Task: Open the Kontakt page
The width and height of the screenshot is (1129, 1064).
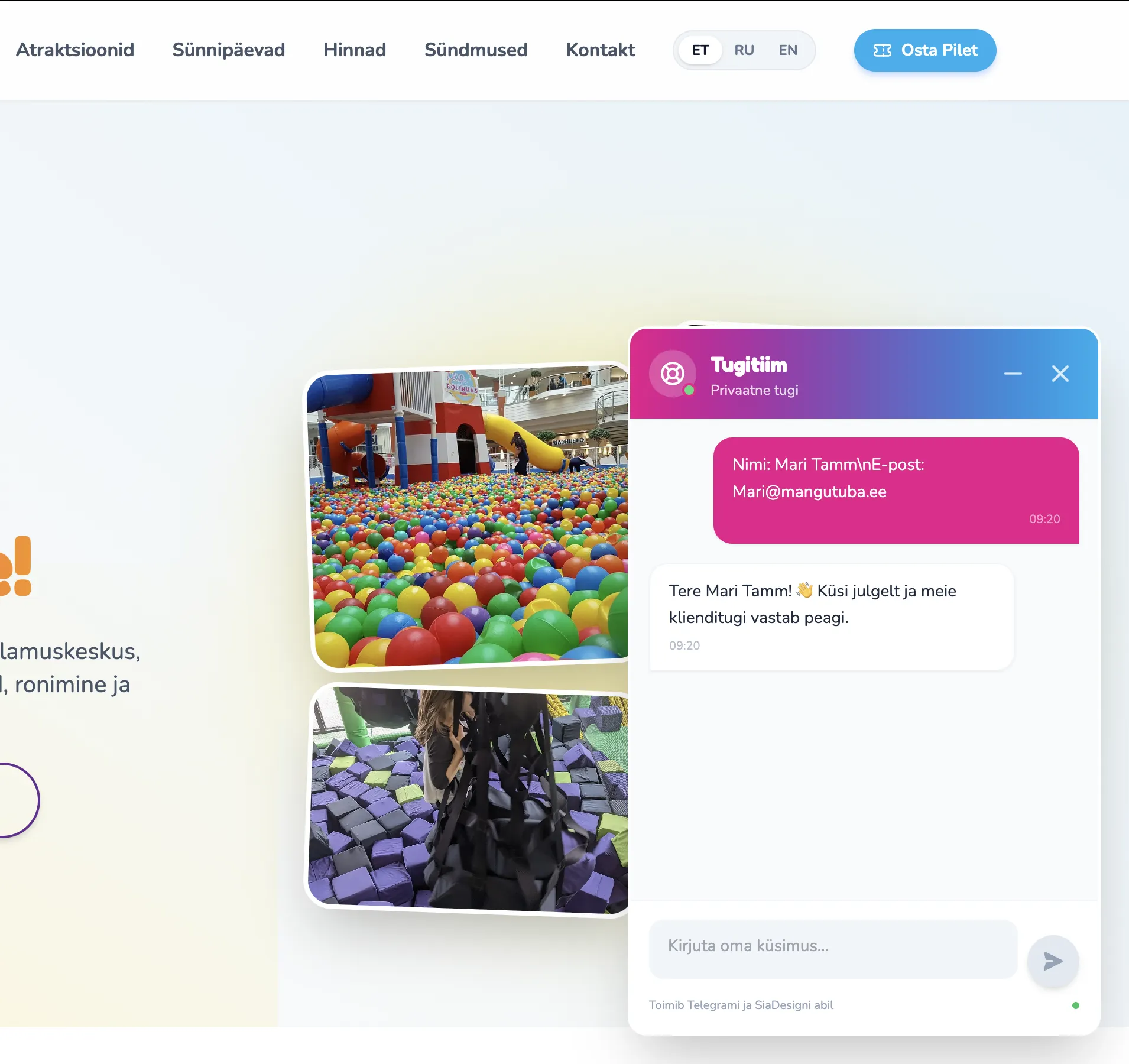Action: pos(601,50)
